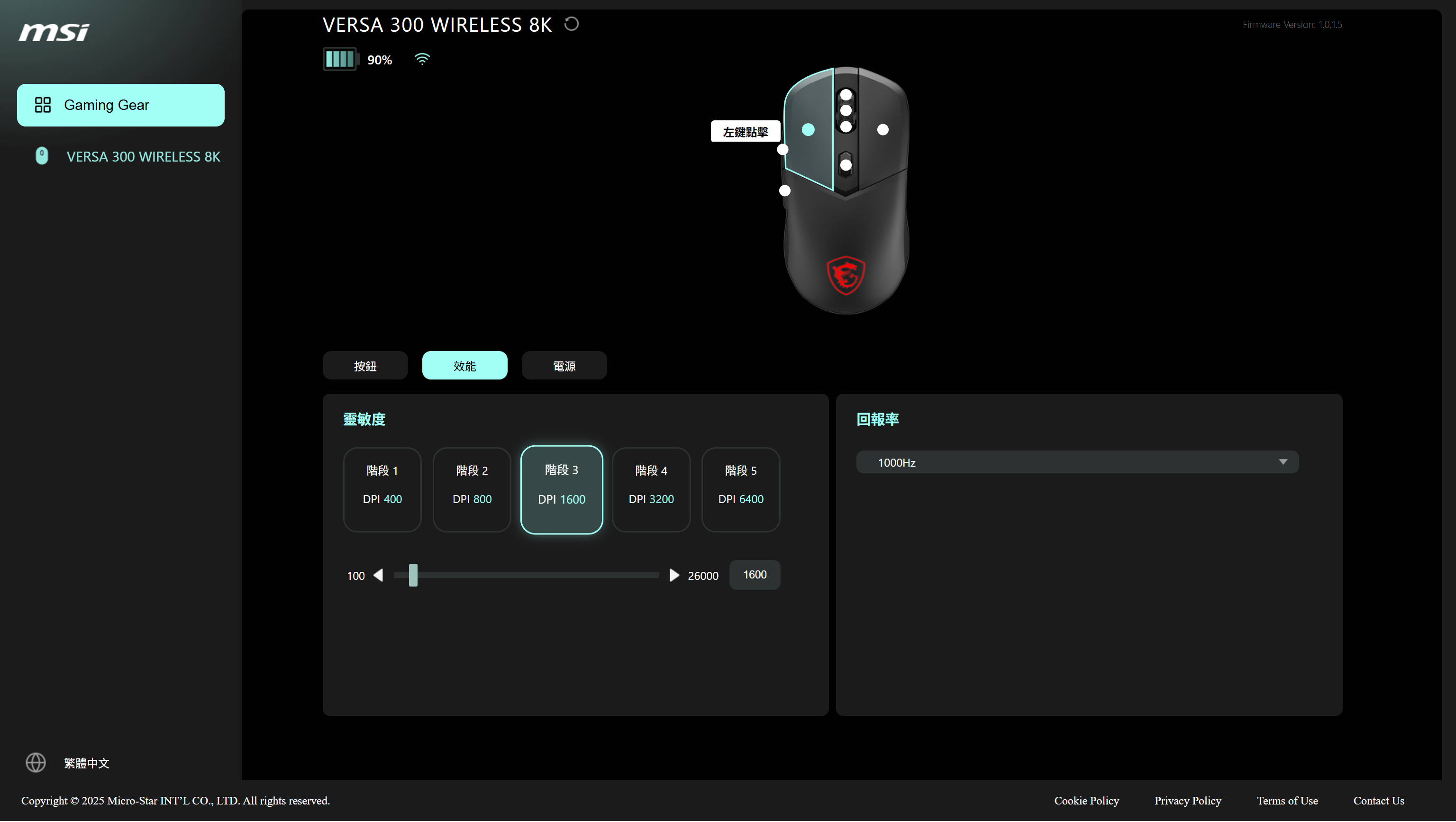This screenshot has width=1456, height=822.
Task: Switch to the 按鈕 tab
Action: [x=365, y=366]
